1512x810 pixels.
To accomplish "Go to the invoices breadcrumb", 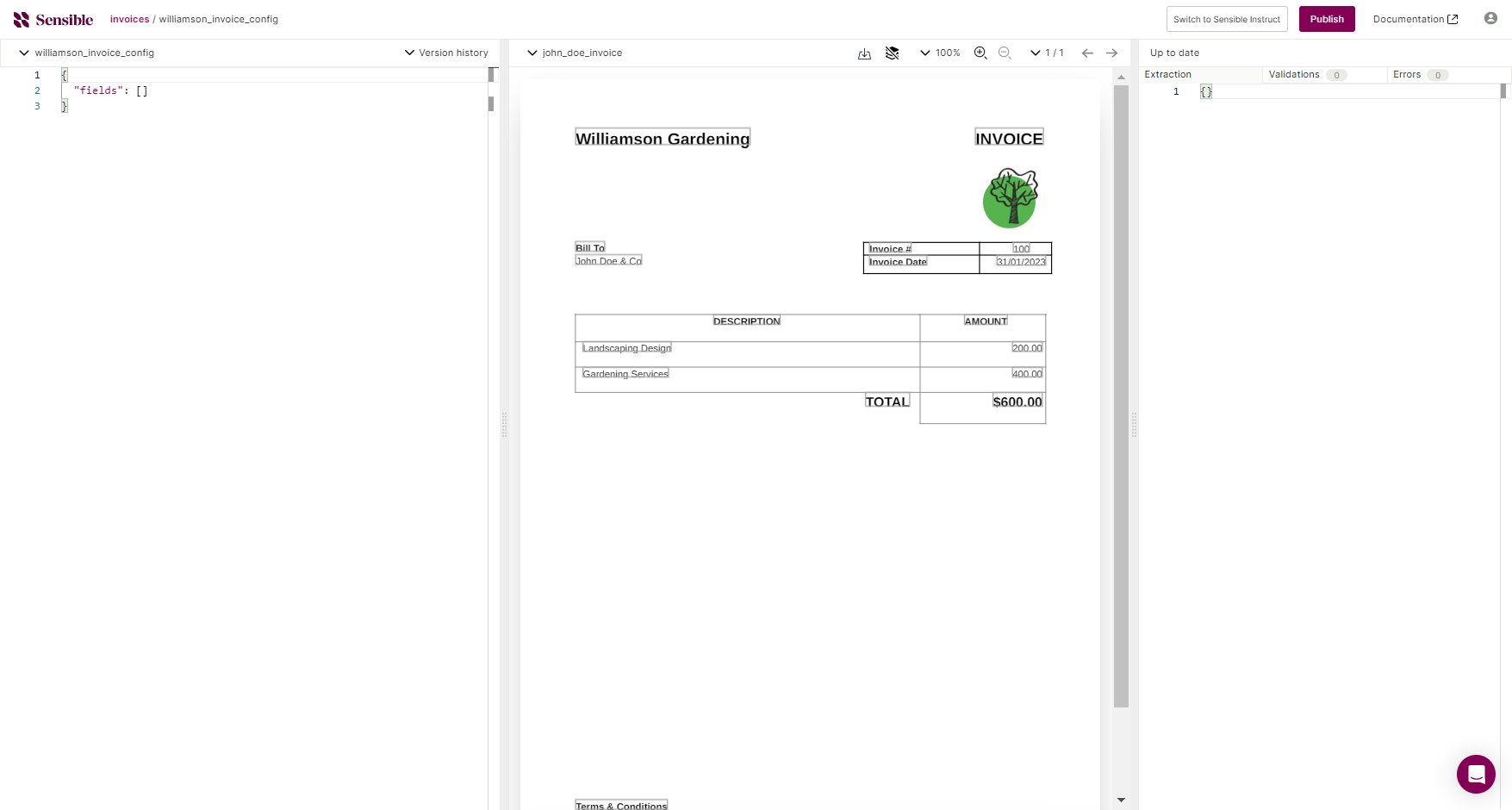I will point(129,19).
